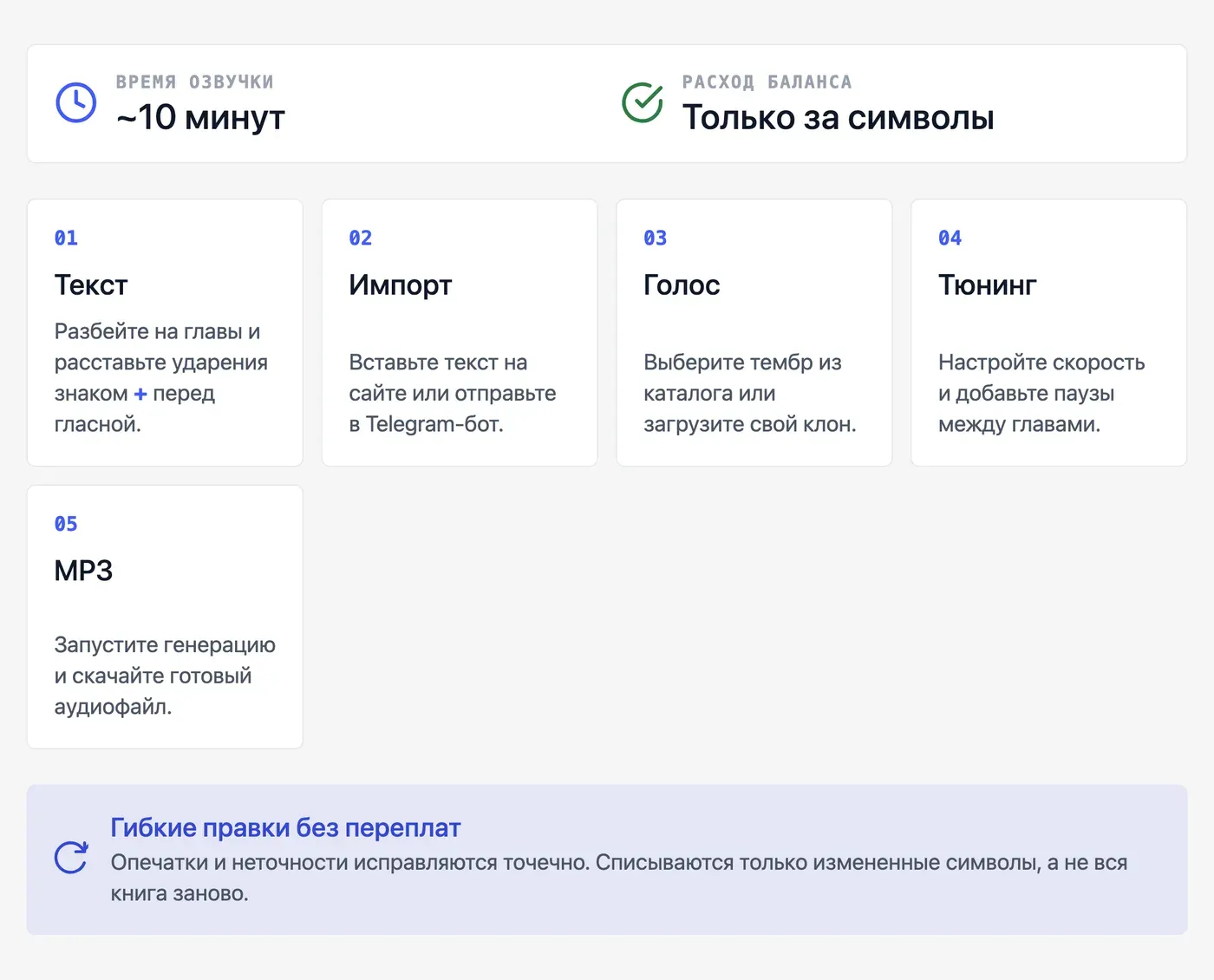Screen dimensions: 1214x980
Task: Click the "Разбейте на главы" description text
Action: [161, 378]
